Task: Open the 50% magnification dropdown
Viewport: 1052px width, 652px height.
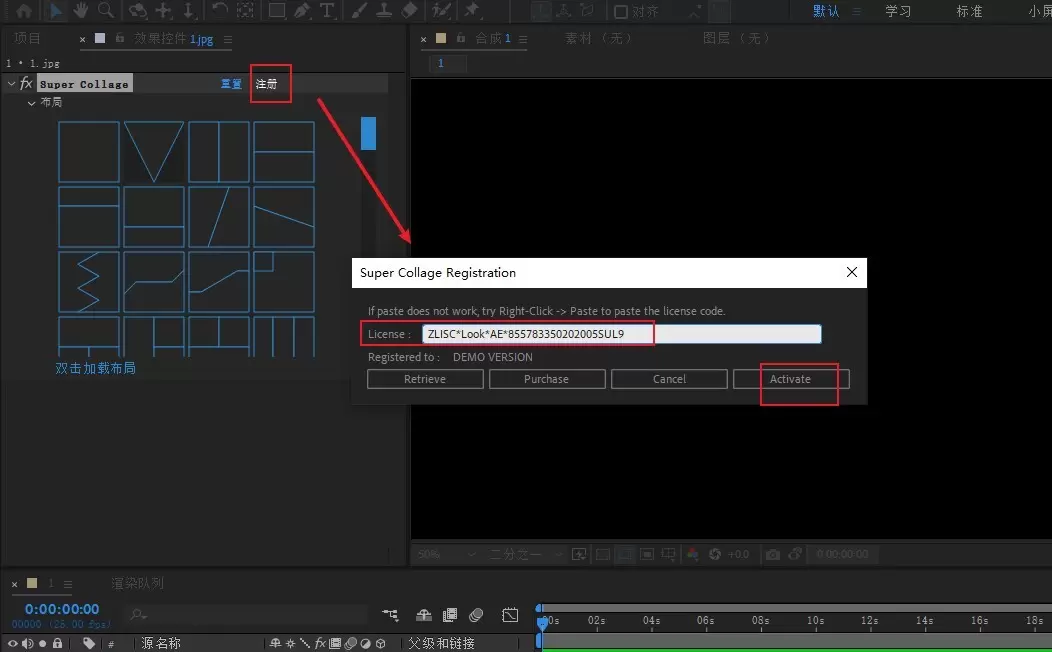Action: tap(448, 554)
